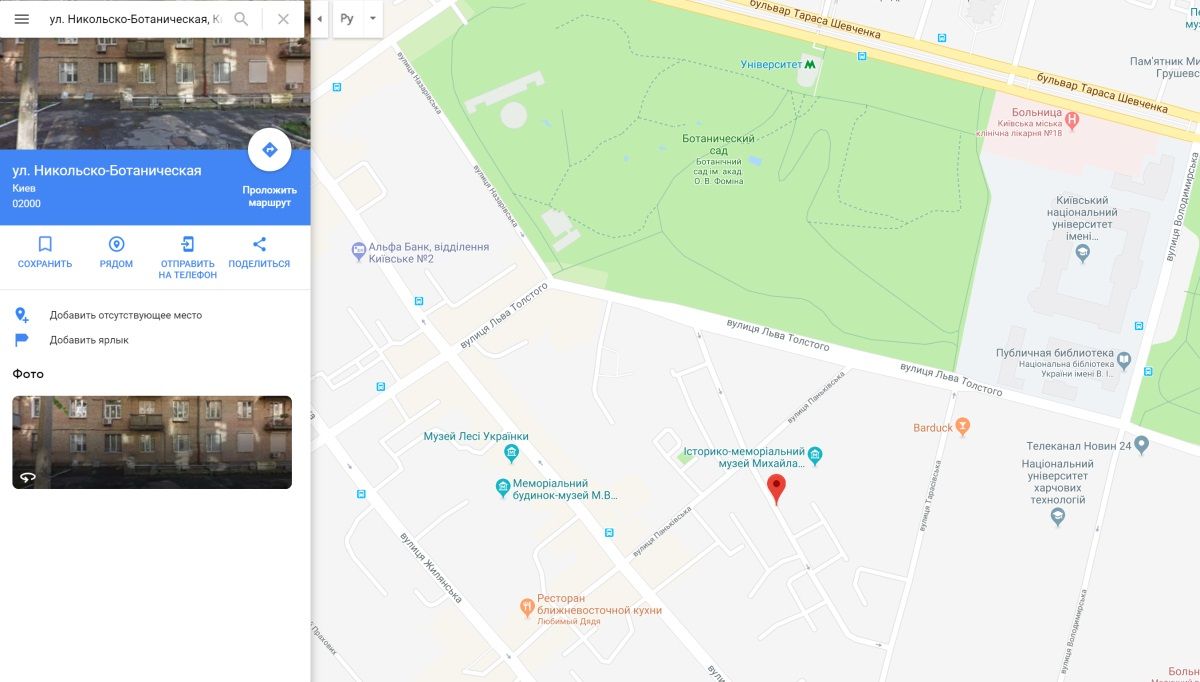Send to phone via ОТПРАВИТЬ НА ТЕЛЕФОН

coord(187,257)
